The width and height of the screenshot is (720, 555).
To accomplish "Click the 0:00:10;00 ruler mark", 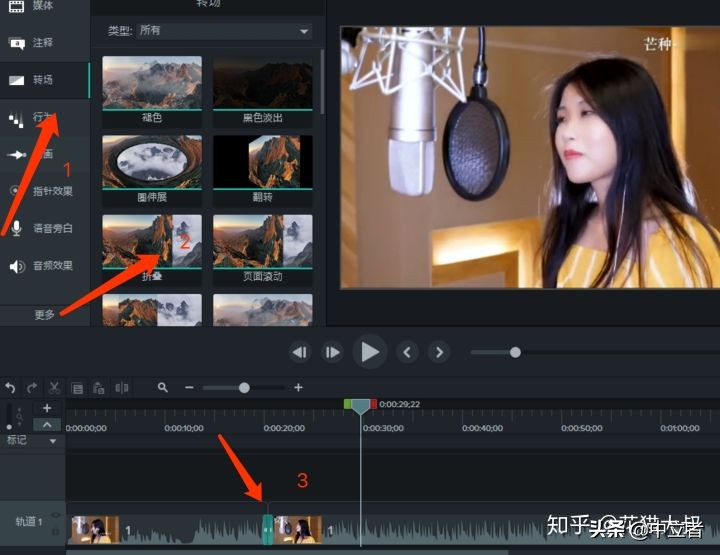I will pyautogui.click(x=184, y=428).
